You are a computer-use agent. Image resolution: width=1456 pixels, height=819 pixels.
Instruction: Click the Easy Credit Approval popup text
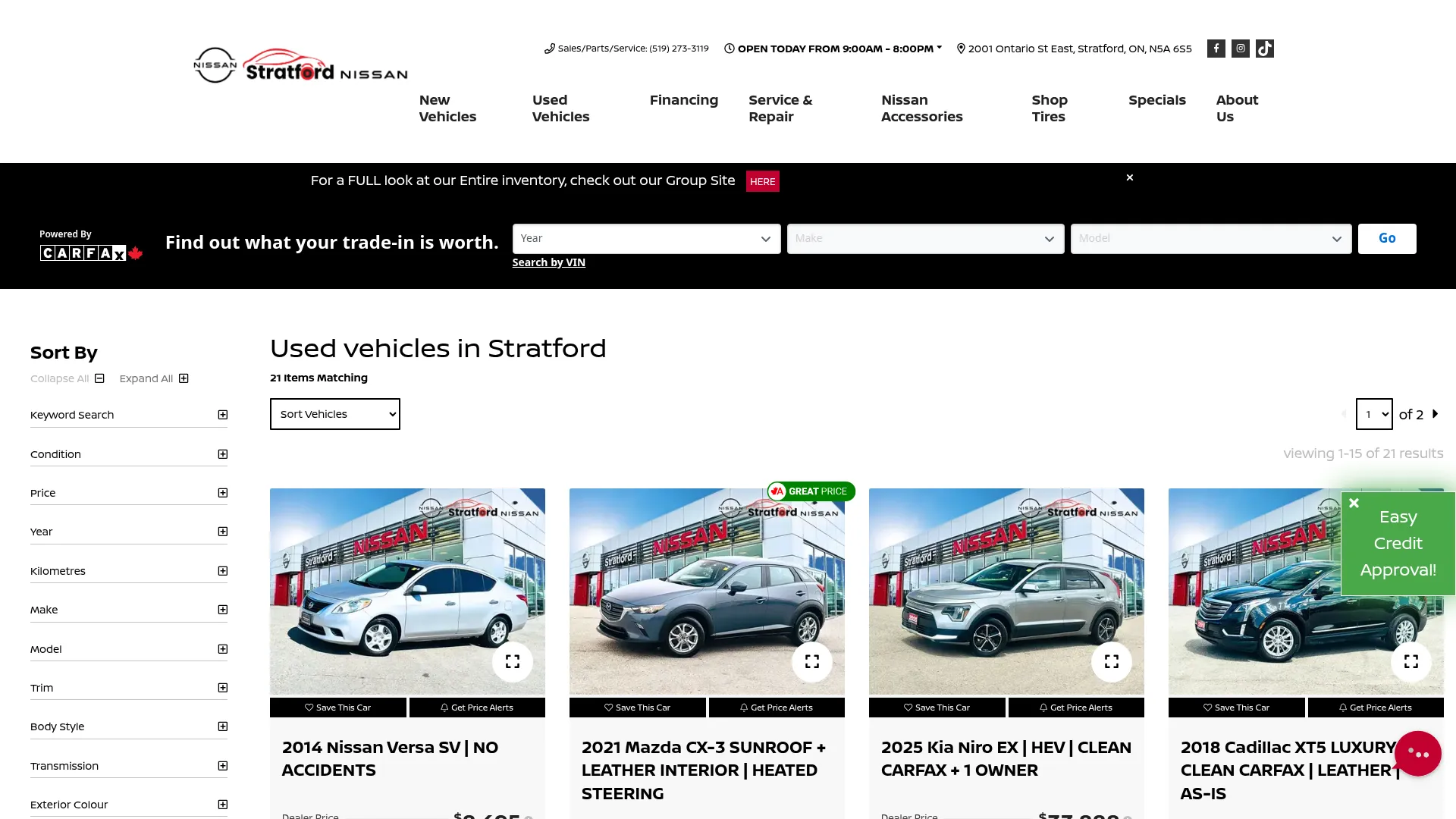tap(1398, 544)
